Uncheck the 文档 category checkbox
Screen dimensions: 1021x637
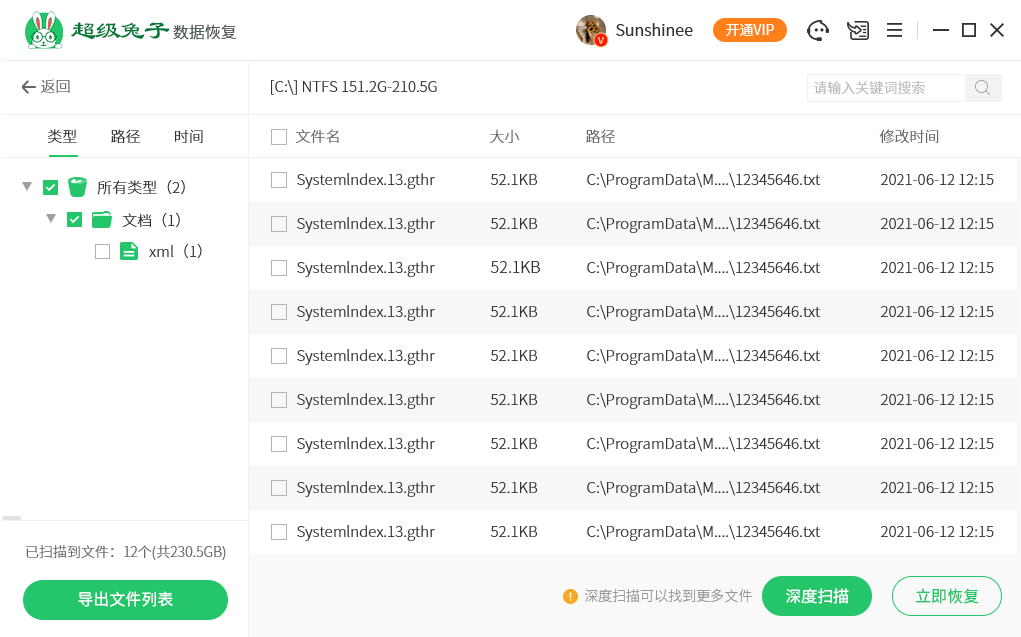[x=74, y=220]
